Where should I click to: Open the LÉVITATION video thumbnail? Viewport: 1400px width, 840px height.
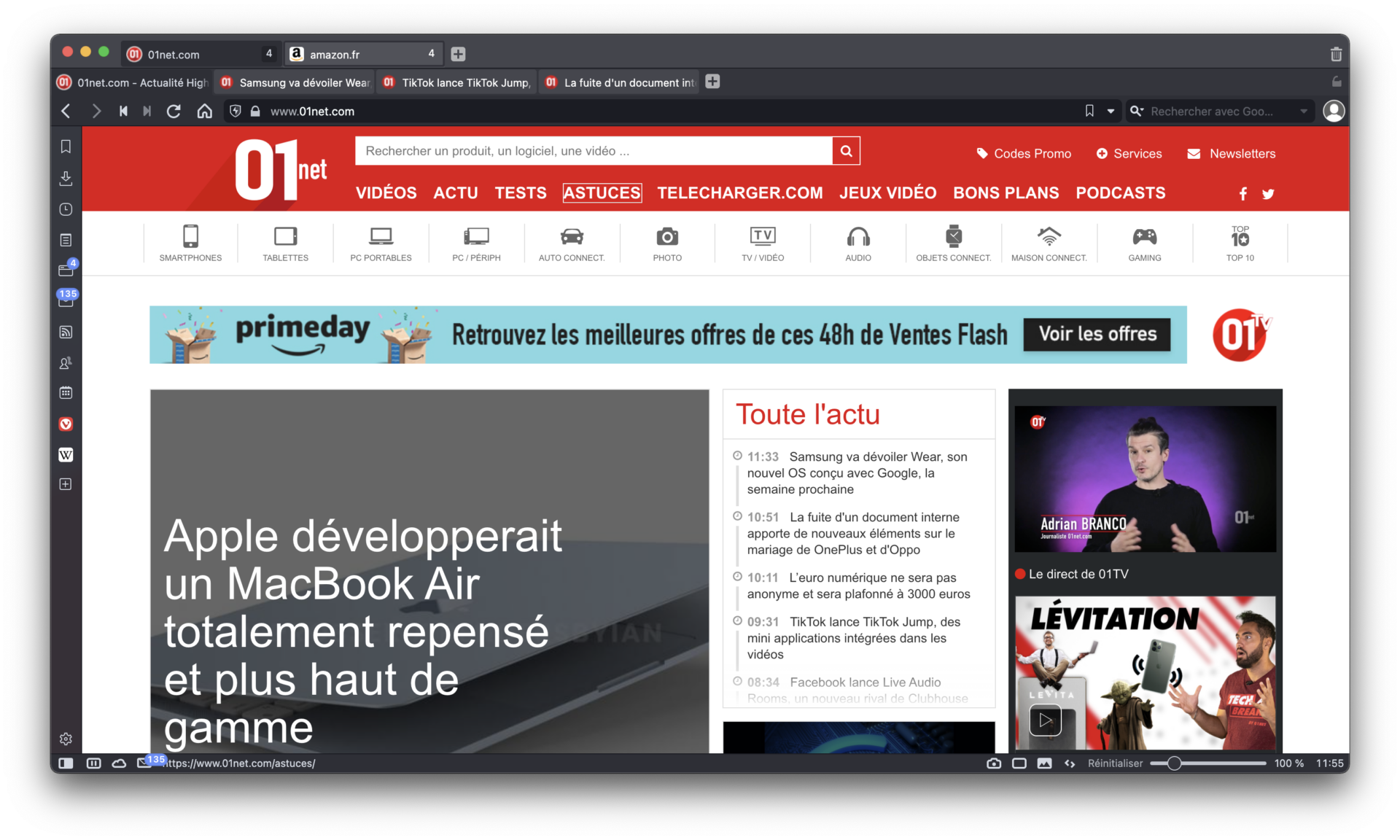point(1146,673)
